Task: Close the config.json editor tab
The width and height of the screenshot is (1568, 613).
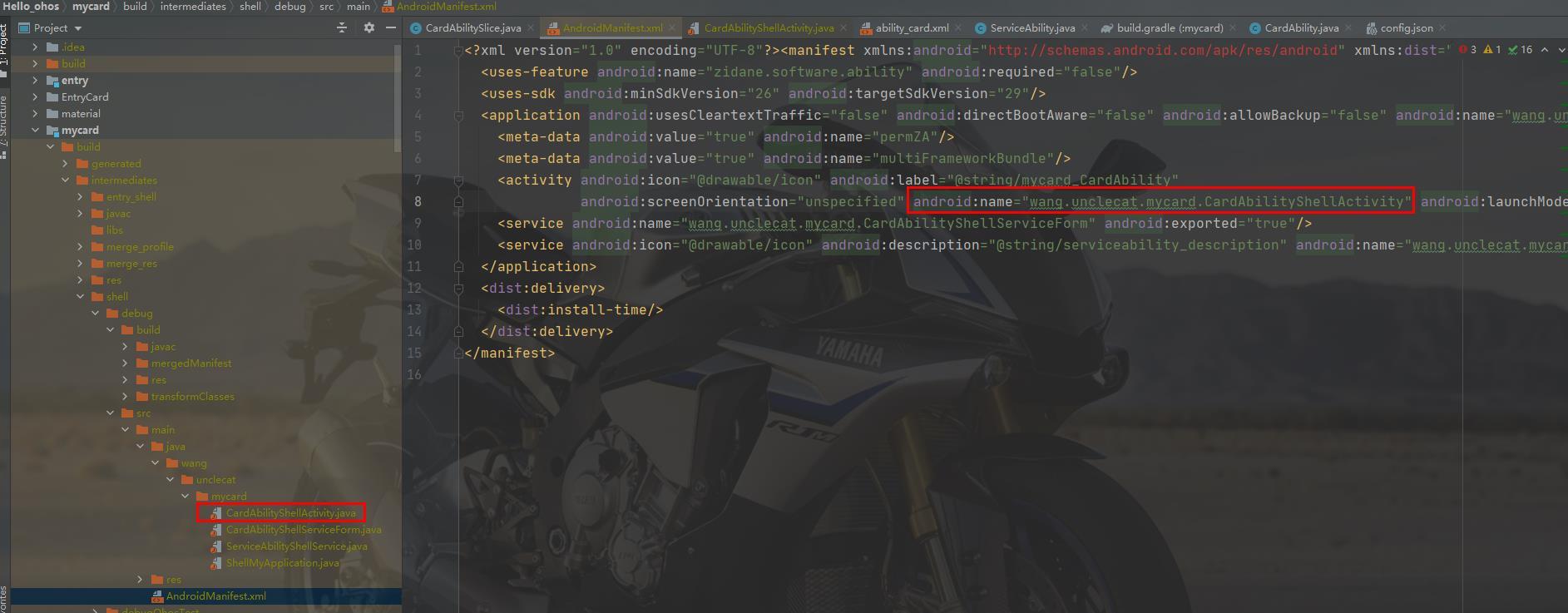Action: 1442,27
